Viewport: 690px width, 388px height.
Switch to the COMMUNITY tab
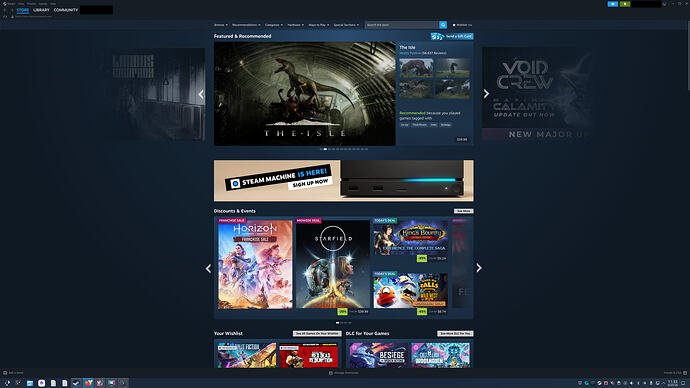pos(66,10)
